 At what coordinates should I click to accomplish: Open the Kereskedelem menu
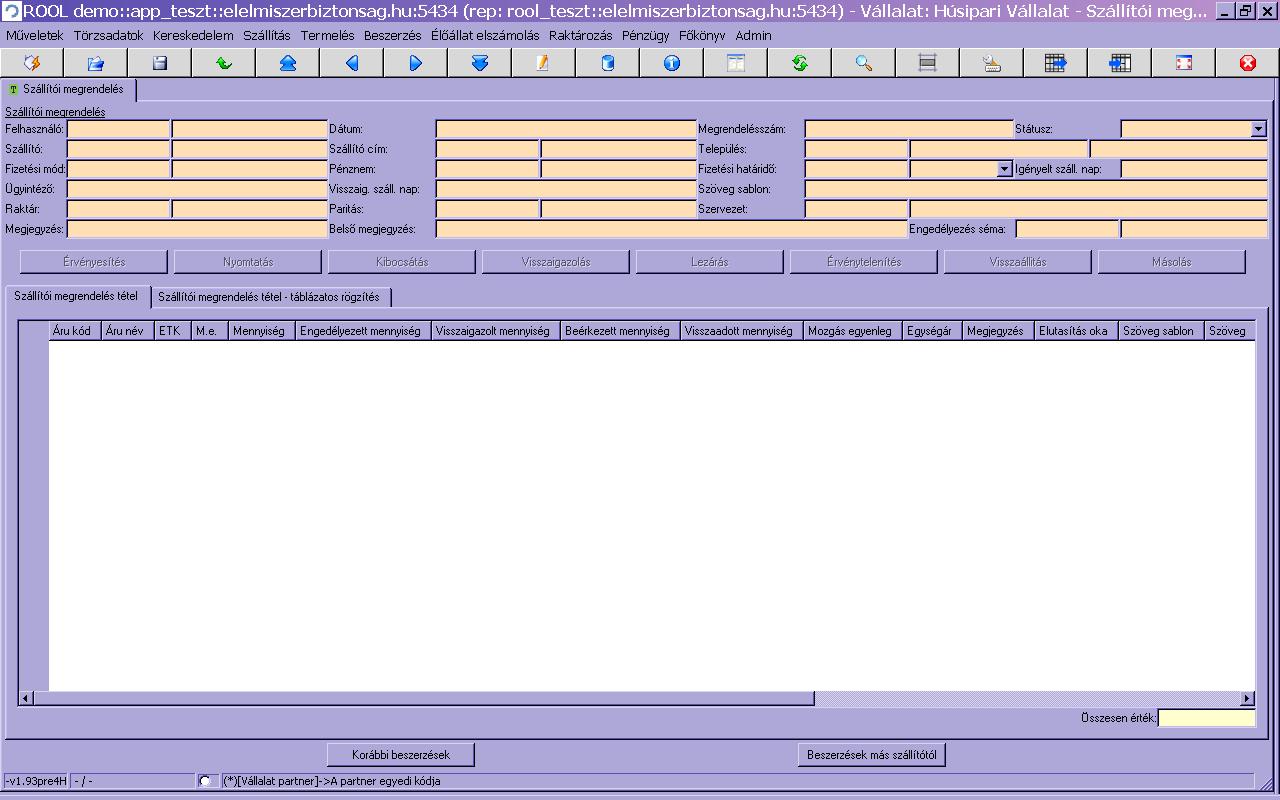tap(193, 35)
